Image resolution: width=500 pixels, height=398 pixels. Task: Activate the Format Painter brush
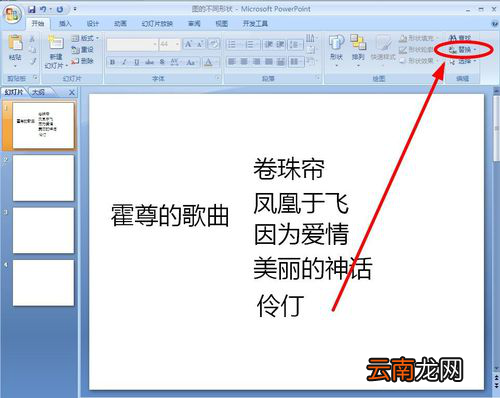click(32, 61)
